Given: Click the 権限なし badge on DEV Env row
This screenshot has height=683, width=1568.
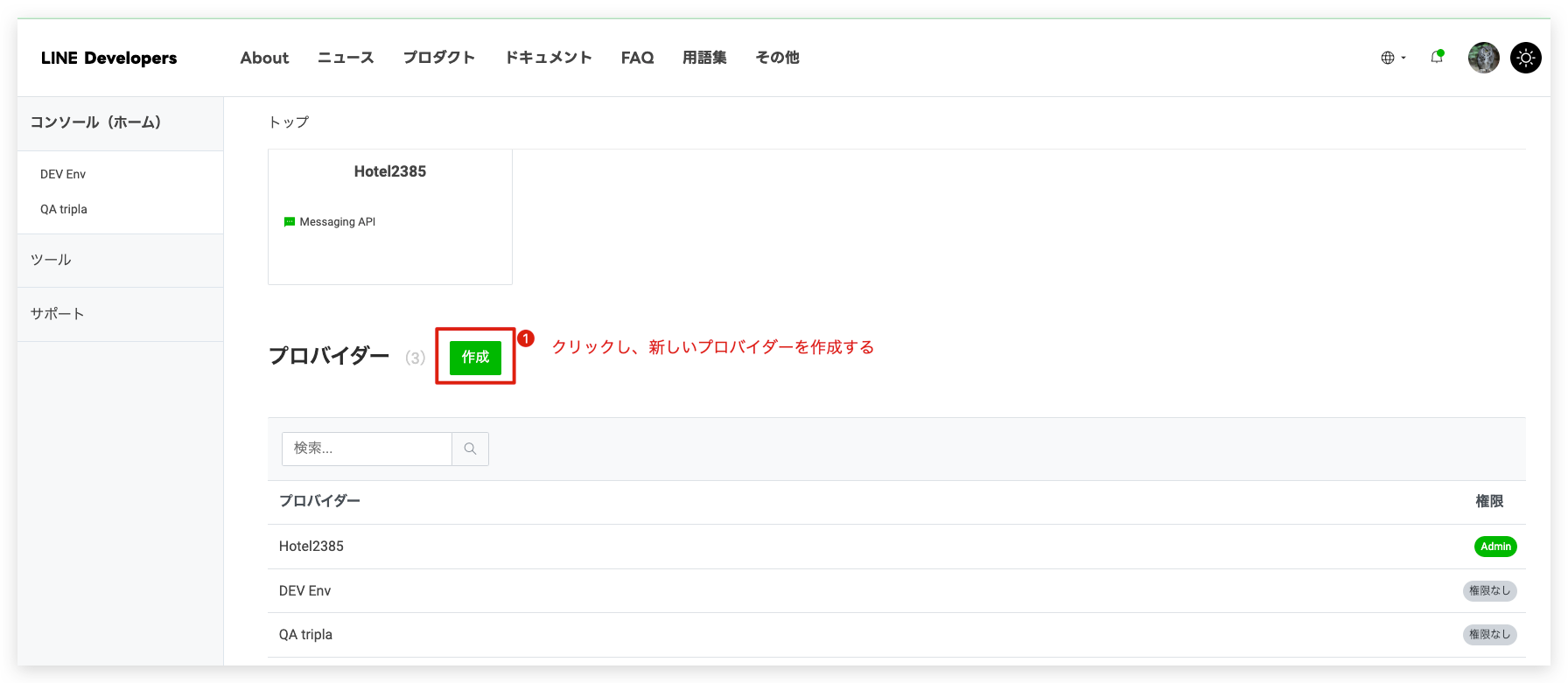Looking at the screenshot, I should 1490,590.
